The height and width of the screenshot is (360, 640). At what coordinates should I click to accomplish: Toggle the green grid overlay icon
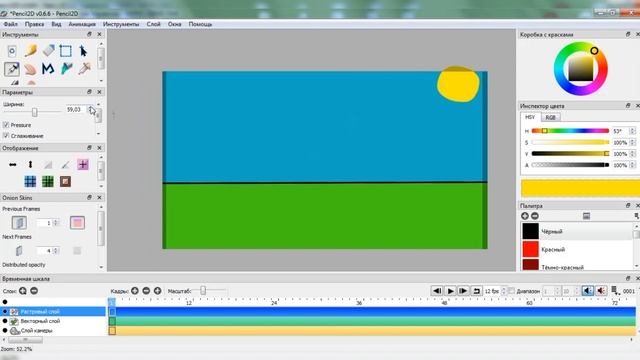tap(48, 181)
